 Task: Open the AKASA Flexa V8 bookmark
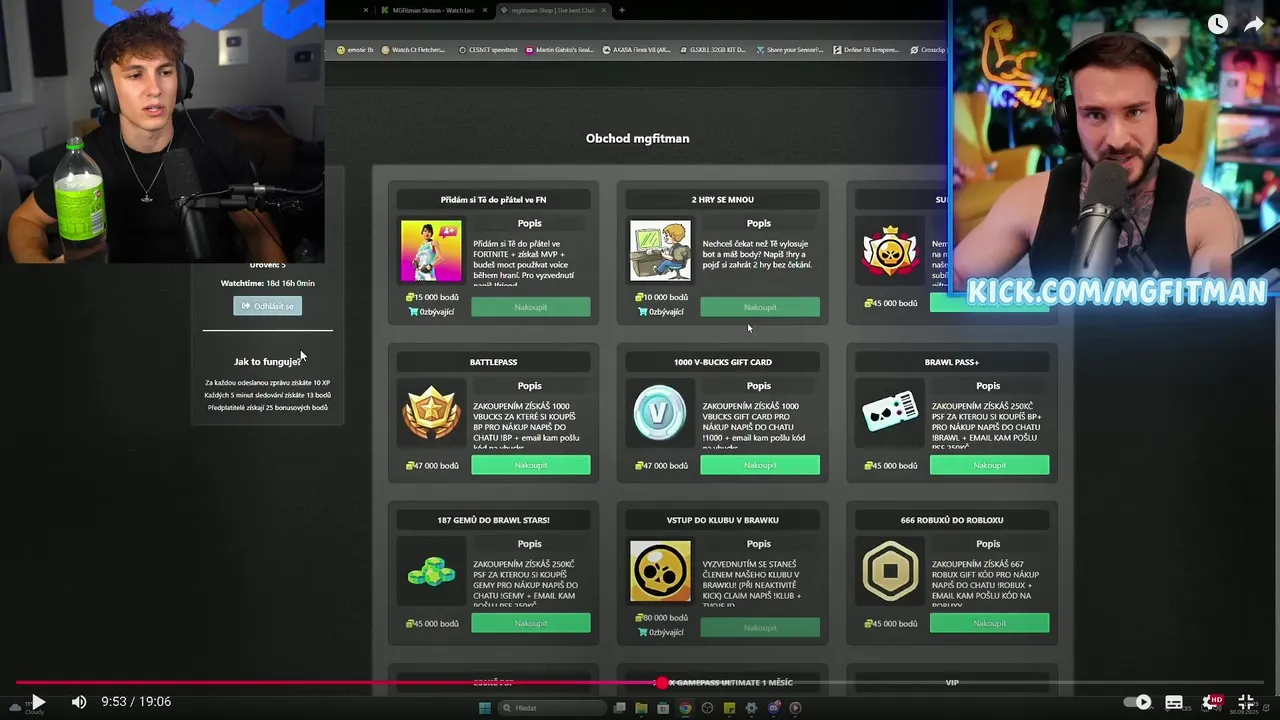pyautogui.click(x=636, y=49)
